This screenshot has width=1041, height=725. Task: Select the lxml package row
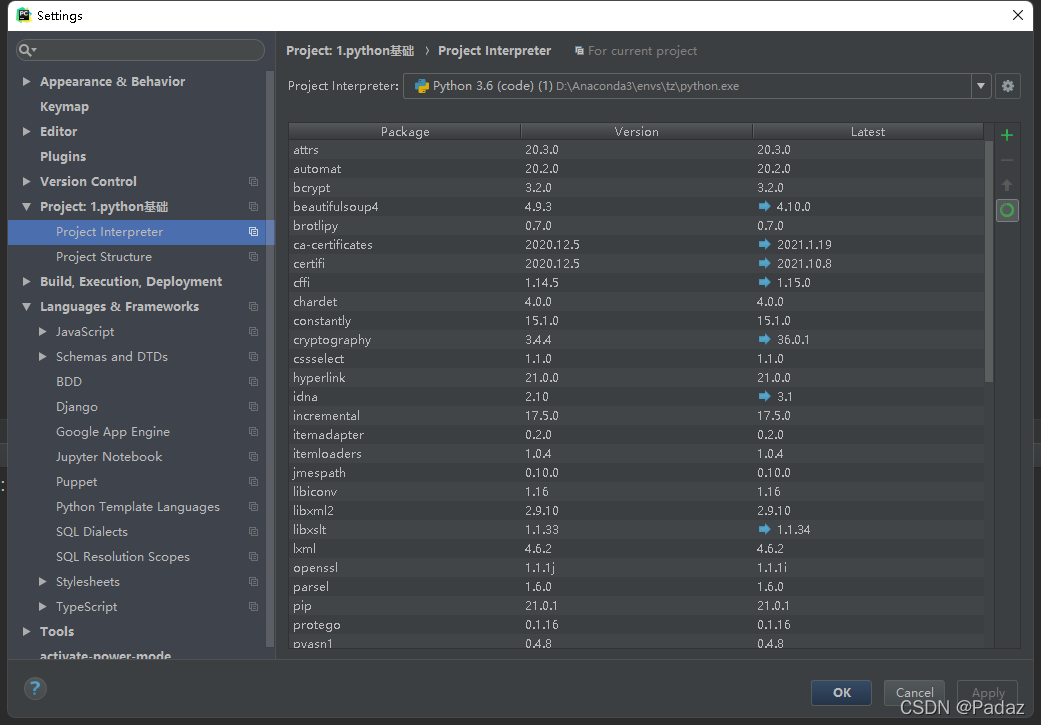(637, 548)
